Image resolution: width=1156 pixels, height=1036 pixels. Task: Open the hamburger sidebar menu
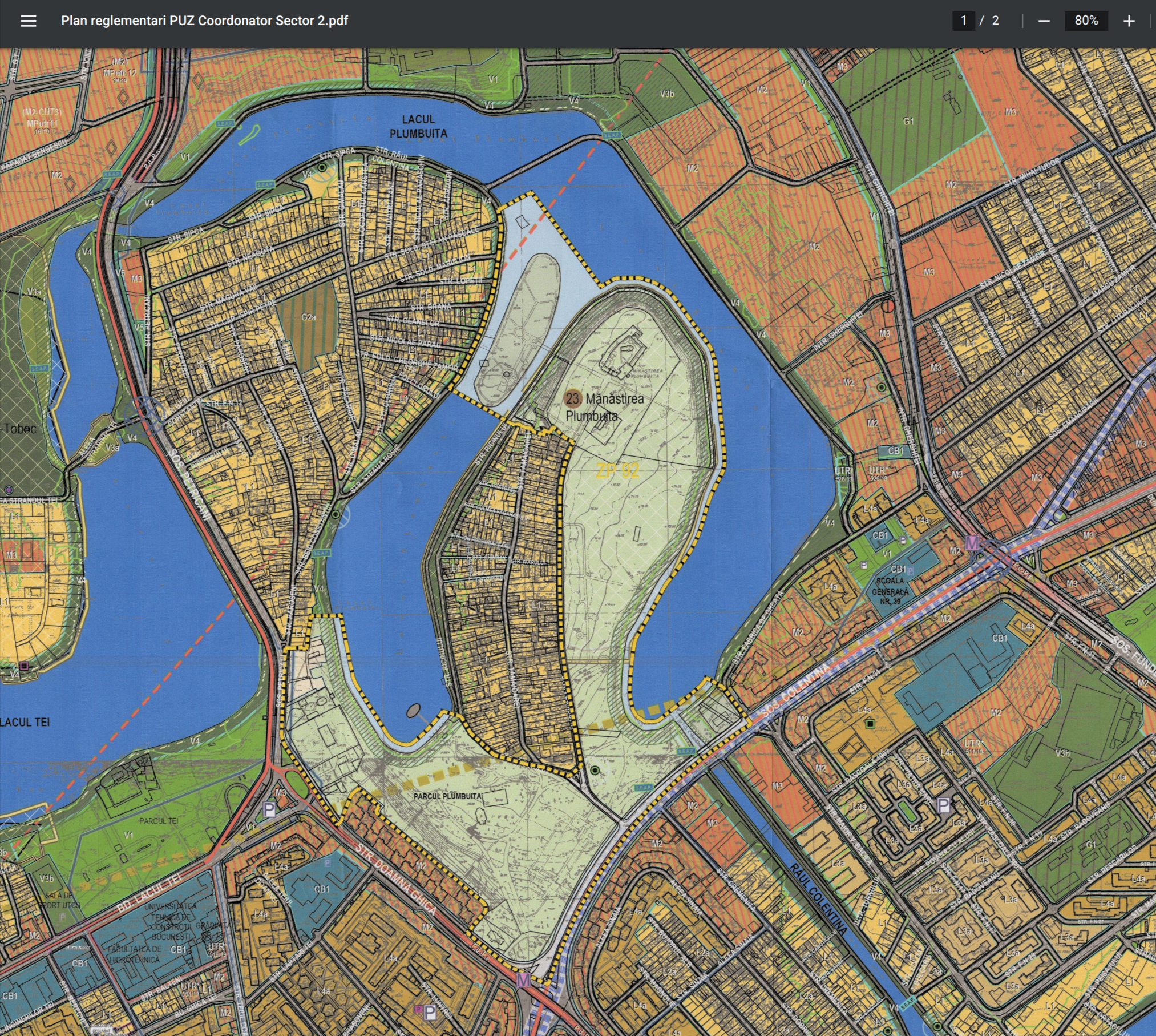tap(28, 21)
